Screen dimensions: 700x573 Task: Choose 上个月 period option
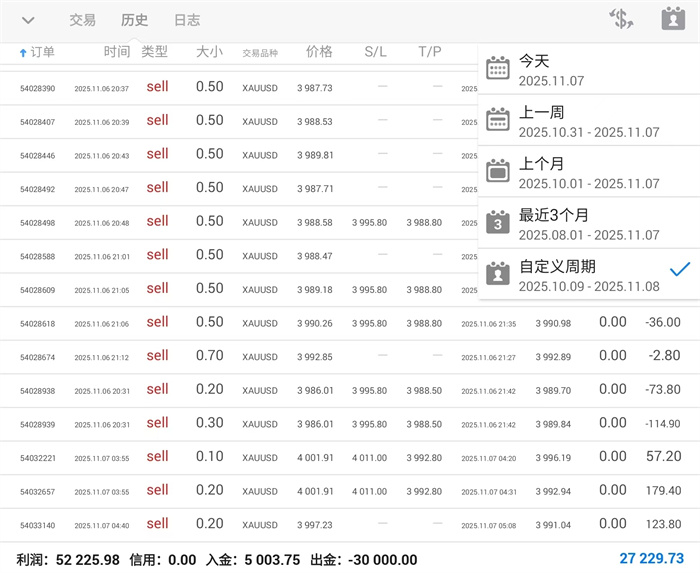coord(589,172)
